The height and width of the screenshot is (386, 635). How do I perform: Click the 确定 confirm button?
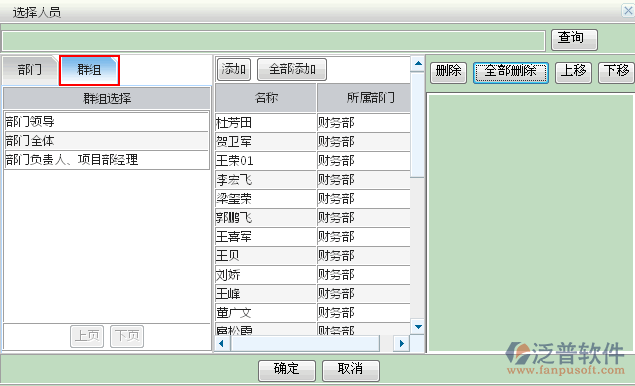coord(287,371)
